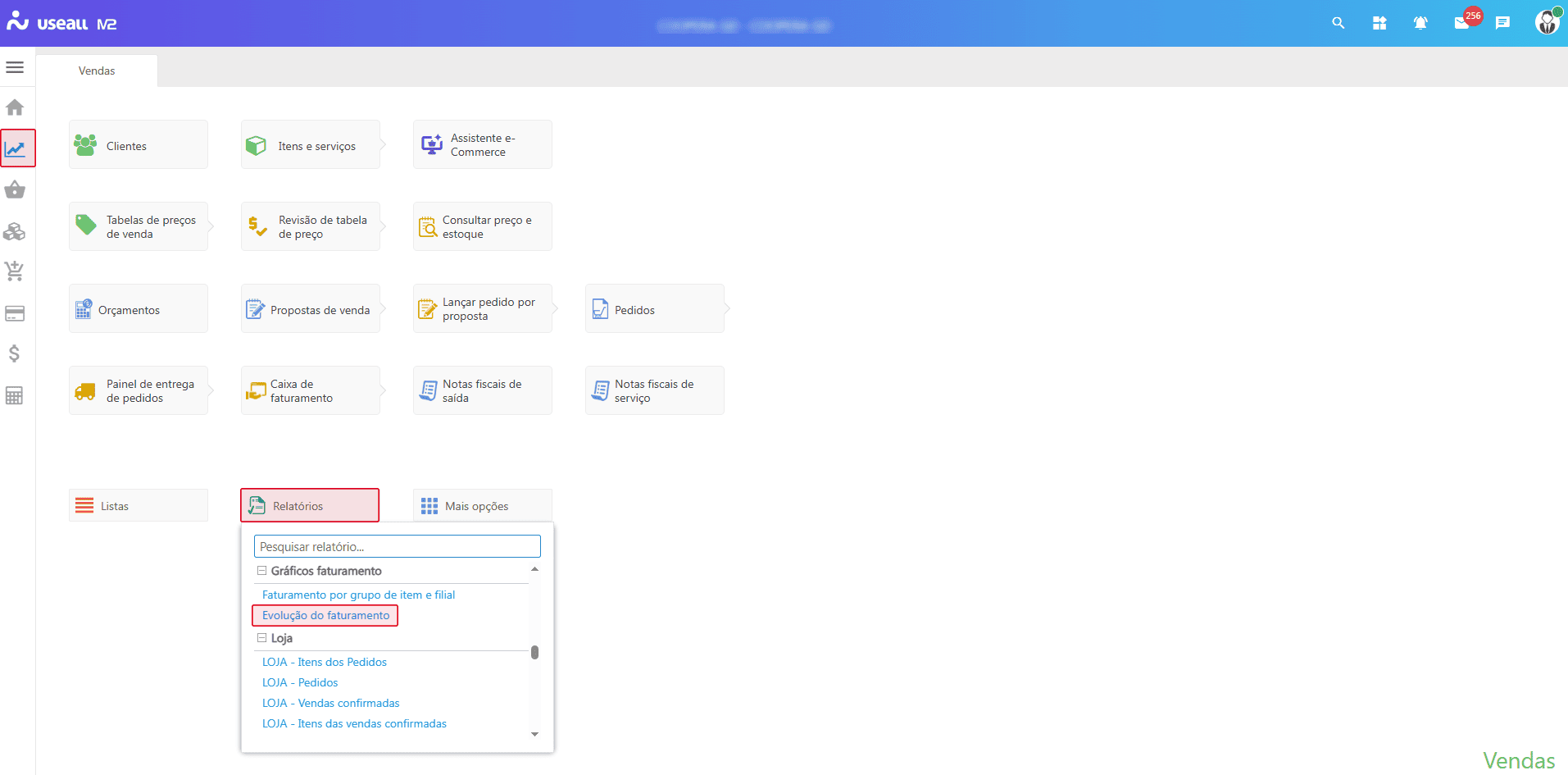Click the report list scrollbar thumb

pos(534,652)
